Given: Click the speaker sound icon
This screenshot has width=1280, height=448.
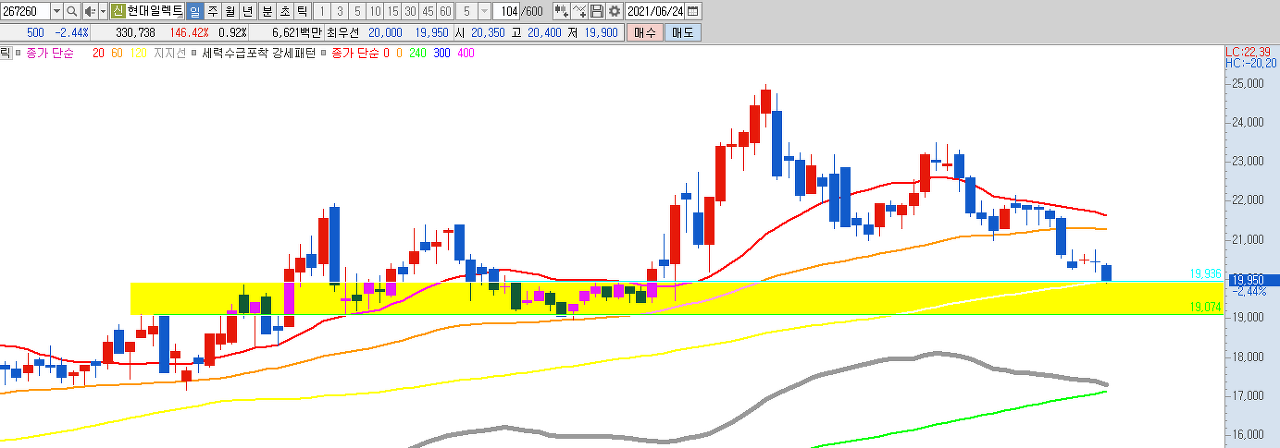Looking at the screenshot, I should [88, 11].
